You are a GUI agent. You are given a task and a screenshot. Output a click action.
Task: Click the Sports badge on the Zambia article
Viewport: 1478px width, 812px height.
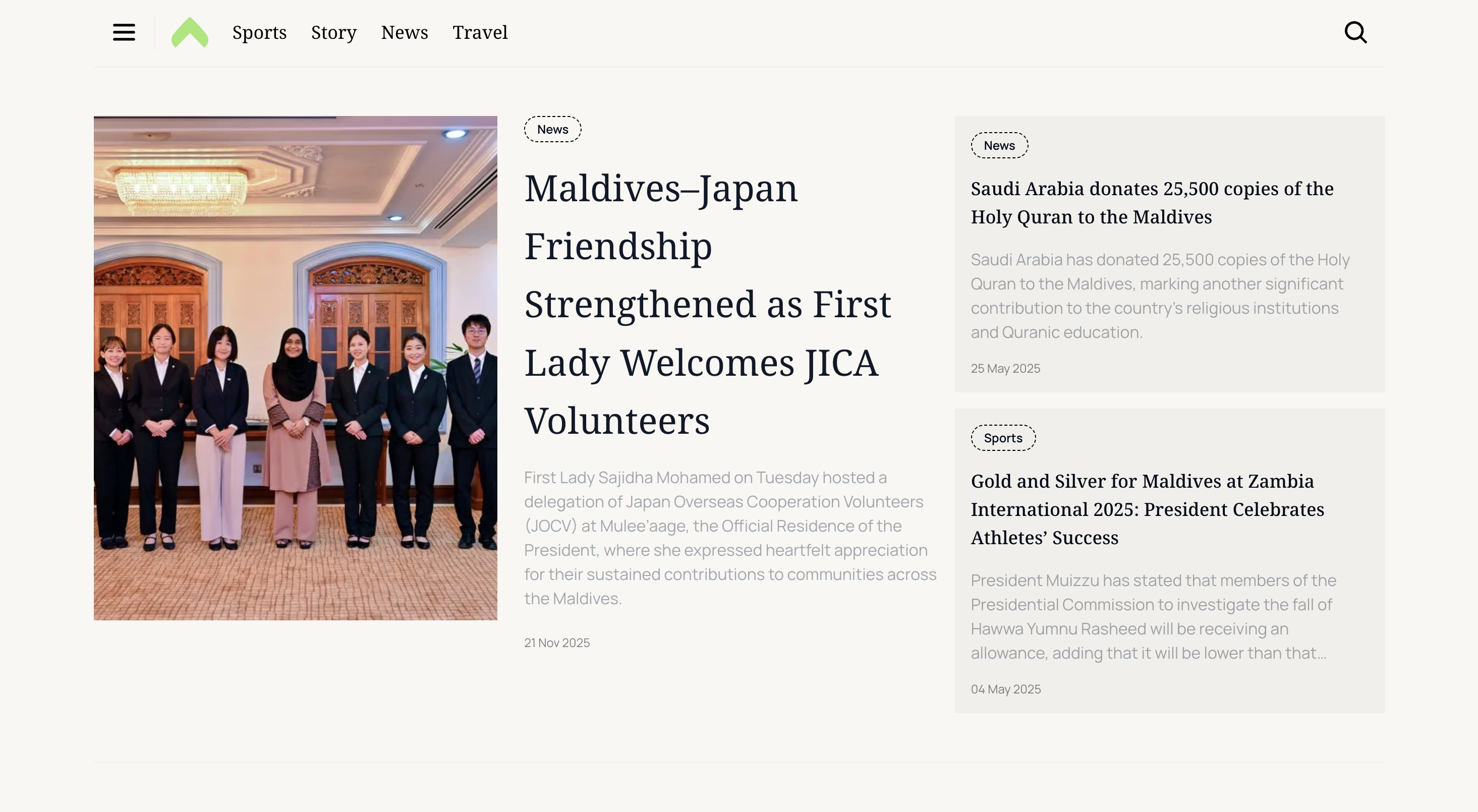(1003, 437)
